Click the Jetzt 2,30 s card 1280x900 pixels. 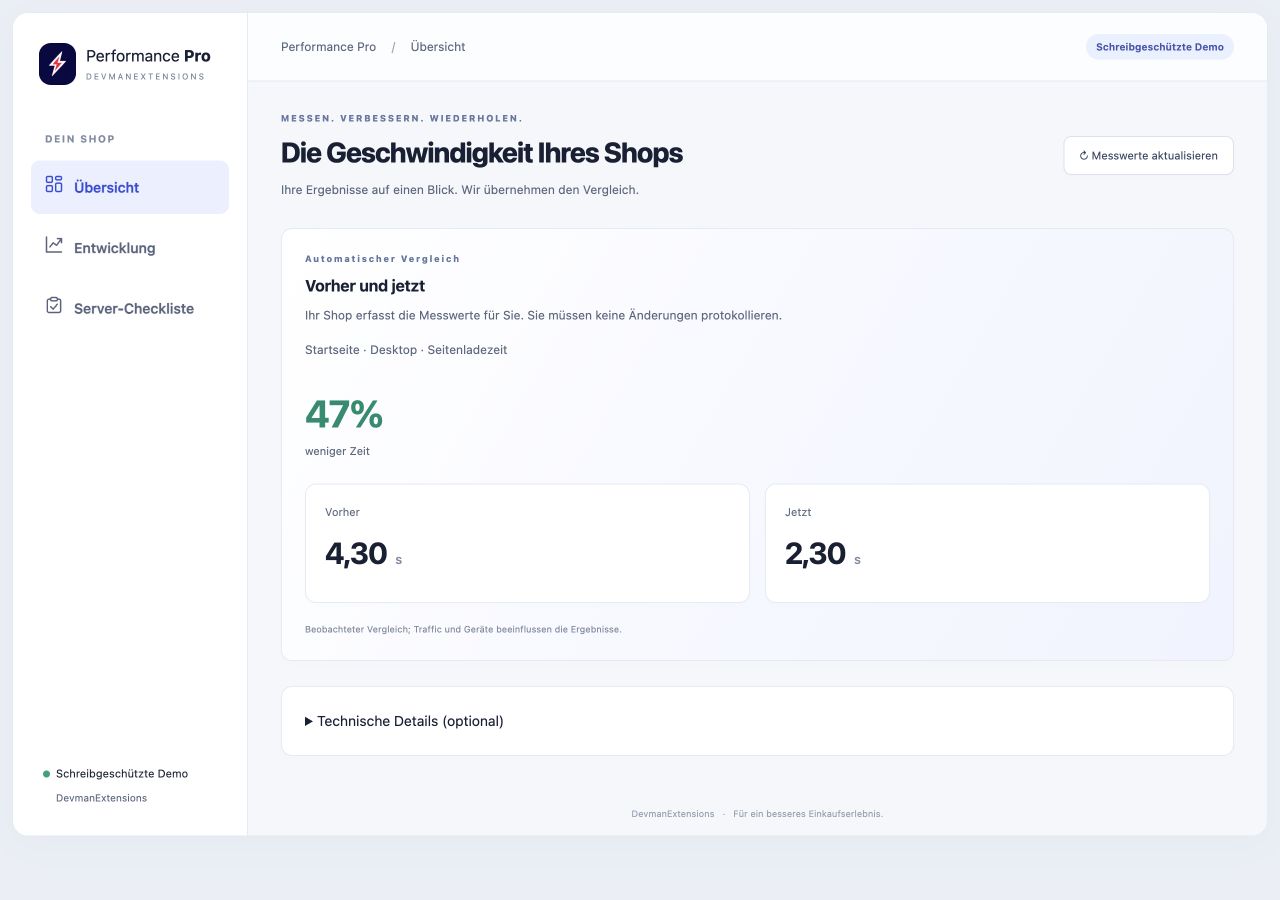(987, 543)
